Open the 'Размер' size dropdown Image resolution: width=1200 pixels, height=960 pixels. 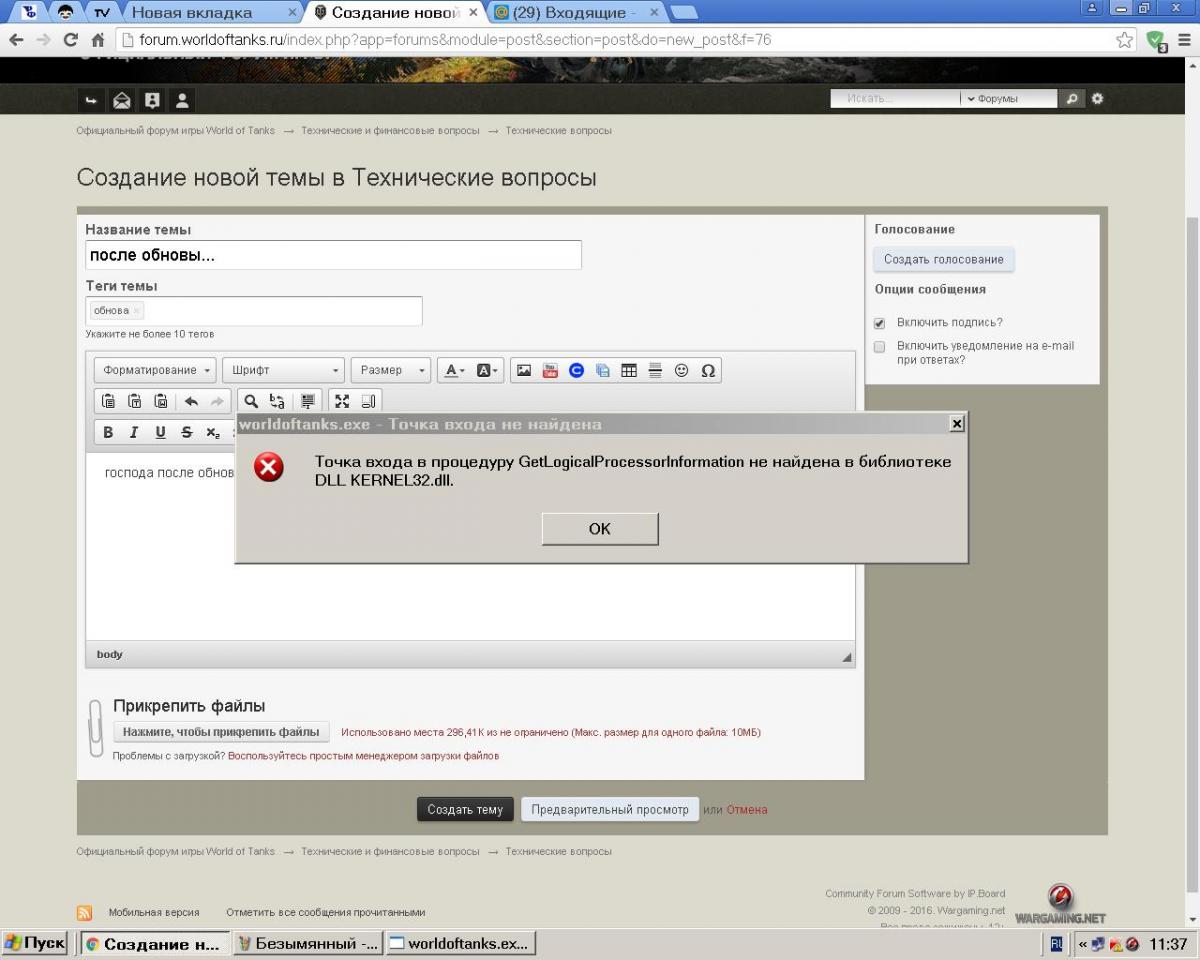tap(390, 370)
